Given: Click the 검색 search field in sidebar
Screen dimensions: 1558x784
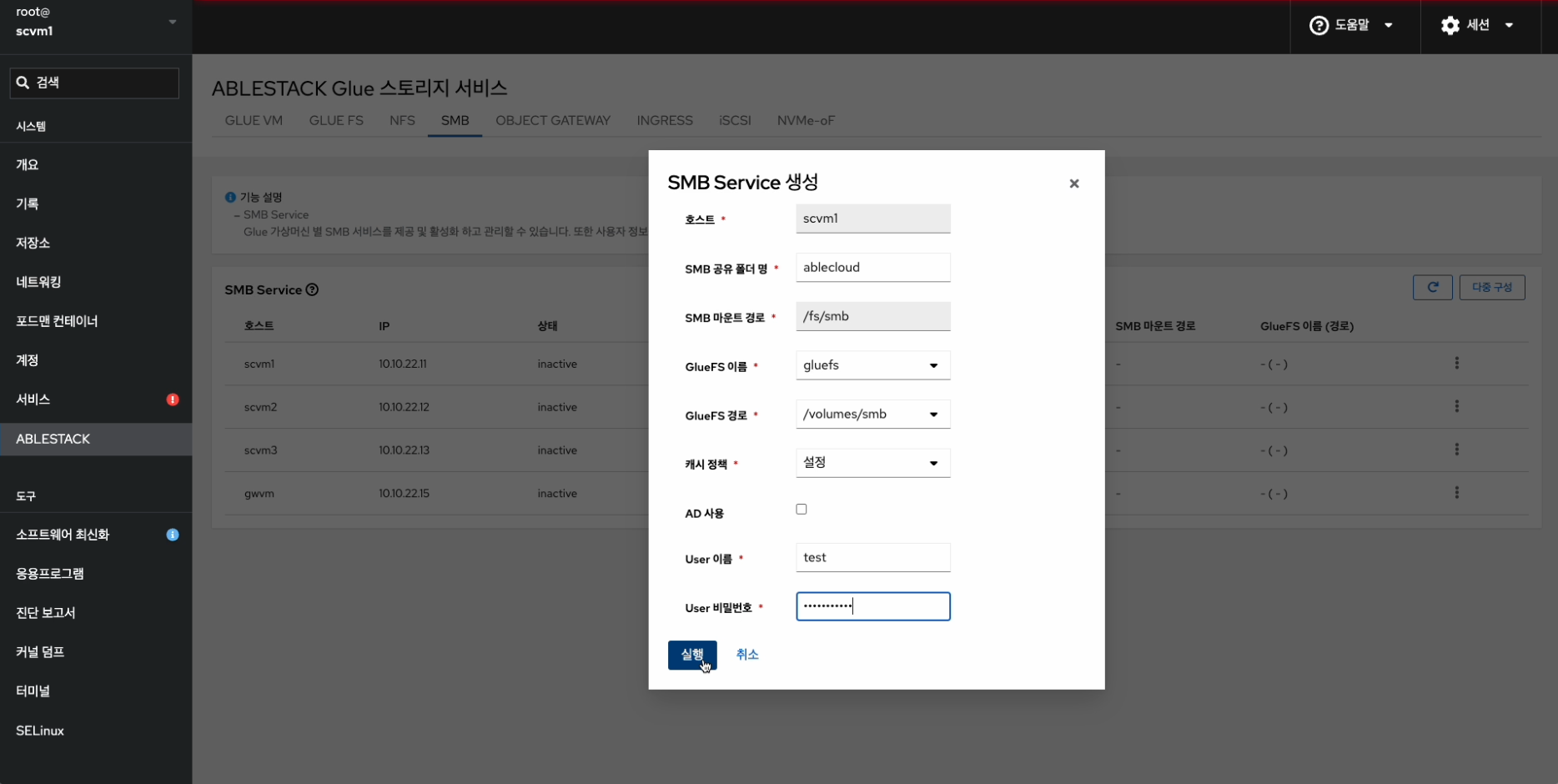Looking at the screenshot, I should pyautogui.click(x=94, y=83).
